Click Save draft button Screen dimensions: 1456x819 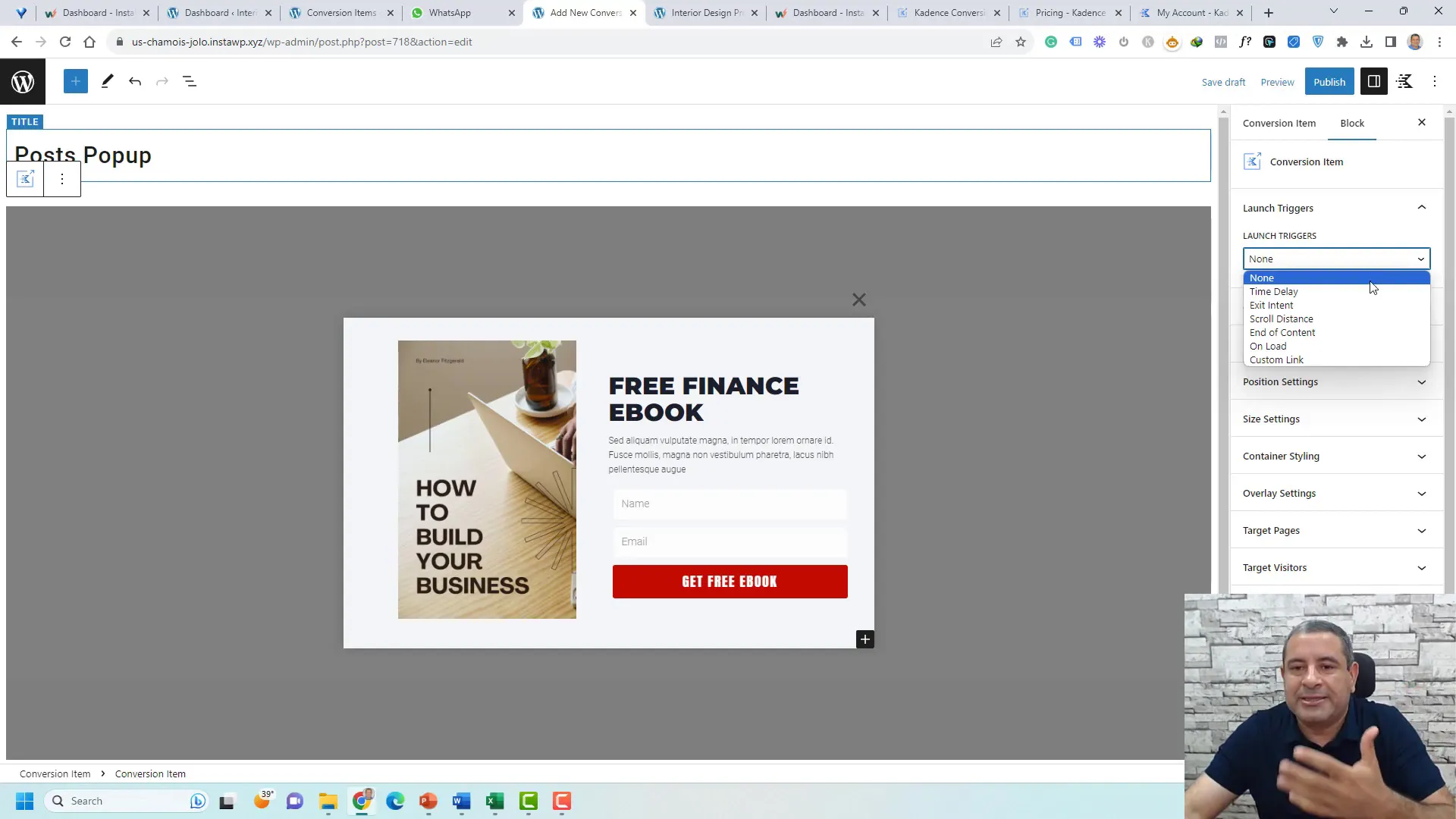click(1223, 81)
